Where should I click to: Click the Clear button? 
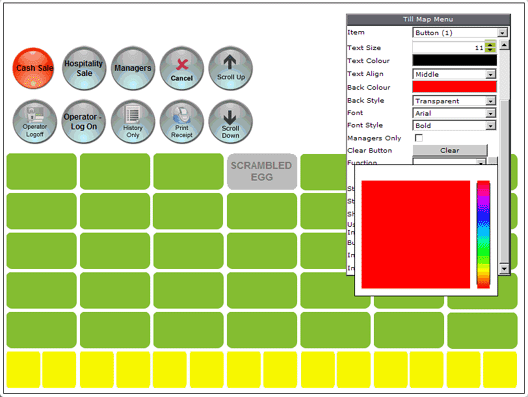coord(450,150)
